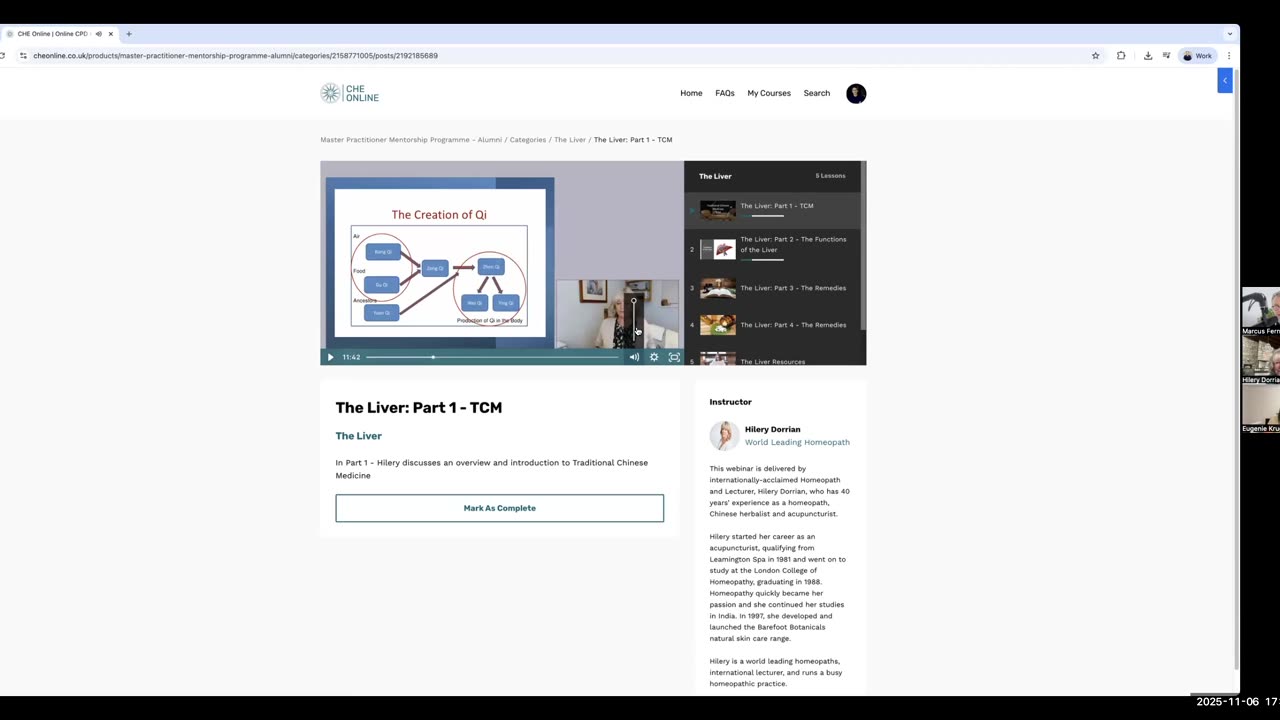Open the site information icon in address bar
Image resolution: width=1280 pixels, height=720 pixels.
click(23, 56)
